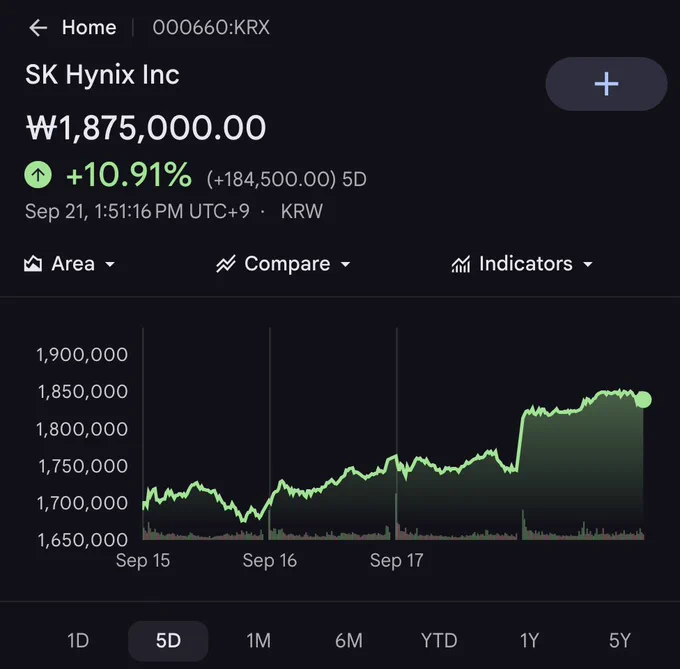The height and width of the screenshot is (669, 680).
Task: Click the current price dot on chart
Action: coord(643,399)
